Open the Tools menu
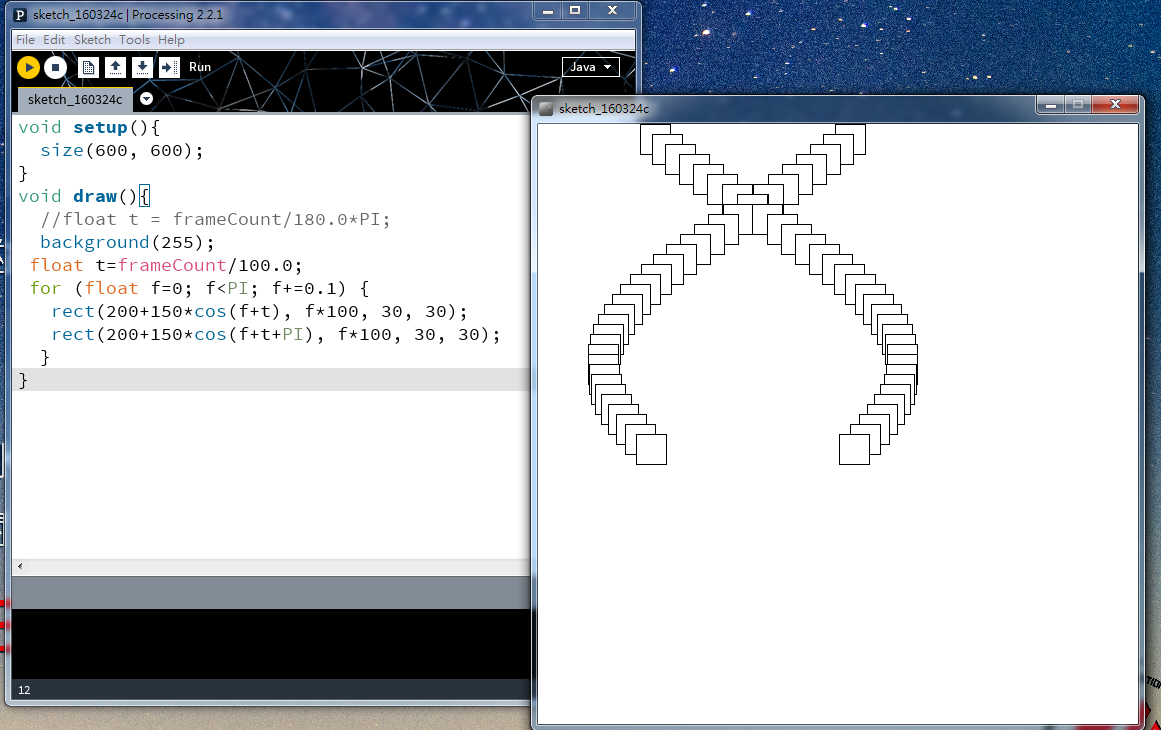Screen dimensions: 1161x730 click(x=134, y=39)
